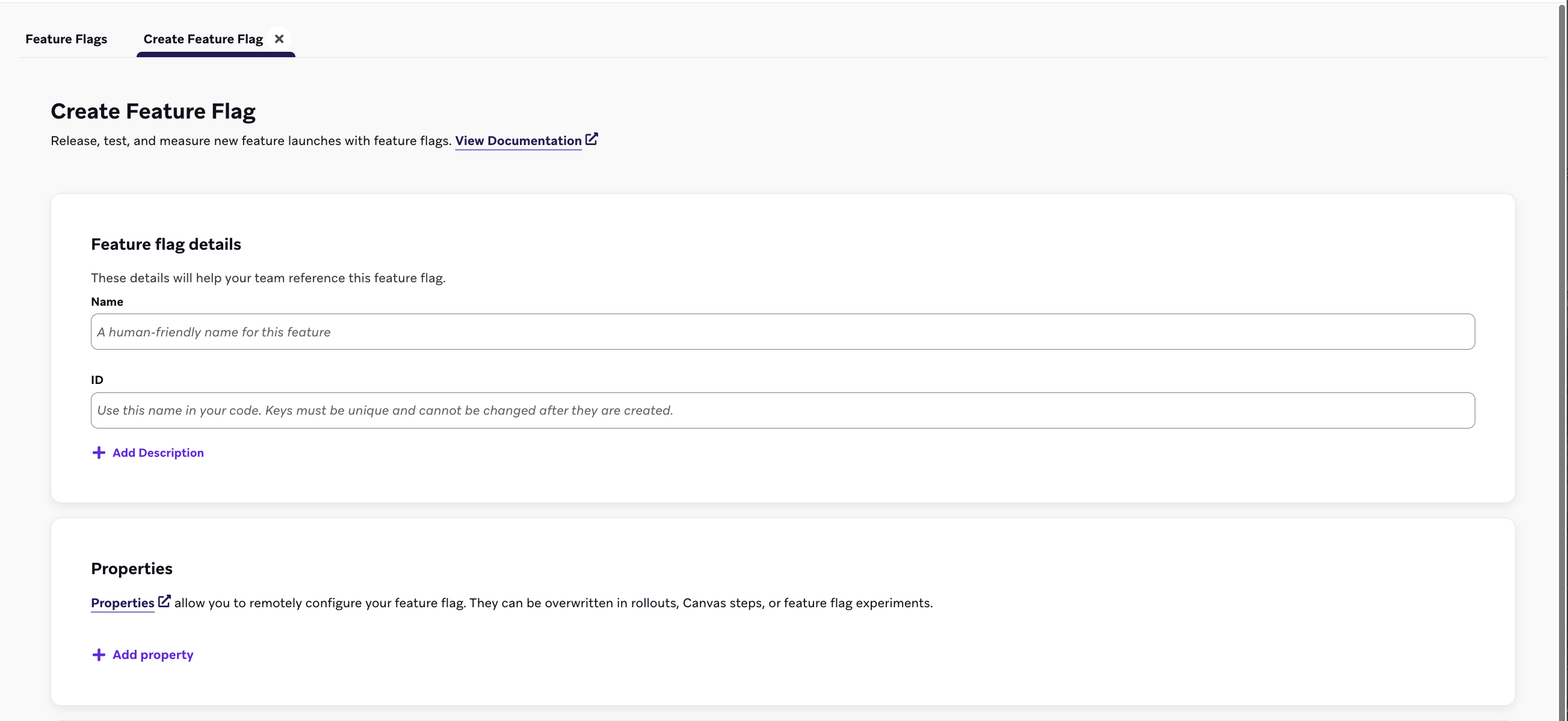Open the View Documentation link
Screen dimensions: 1568x721
coord(518,140)
